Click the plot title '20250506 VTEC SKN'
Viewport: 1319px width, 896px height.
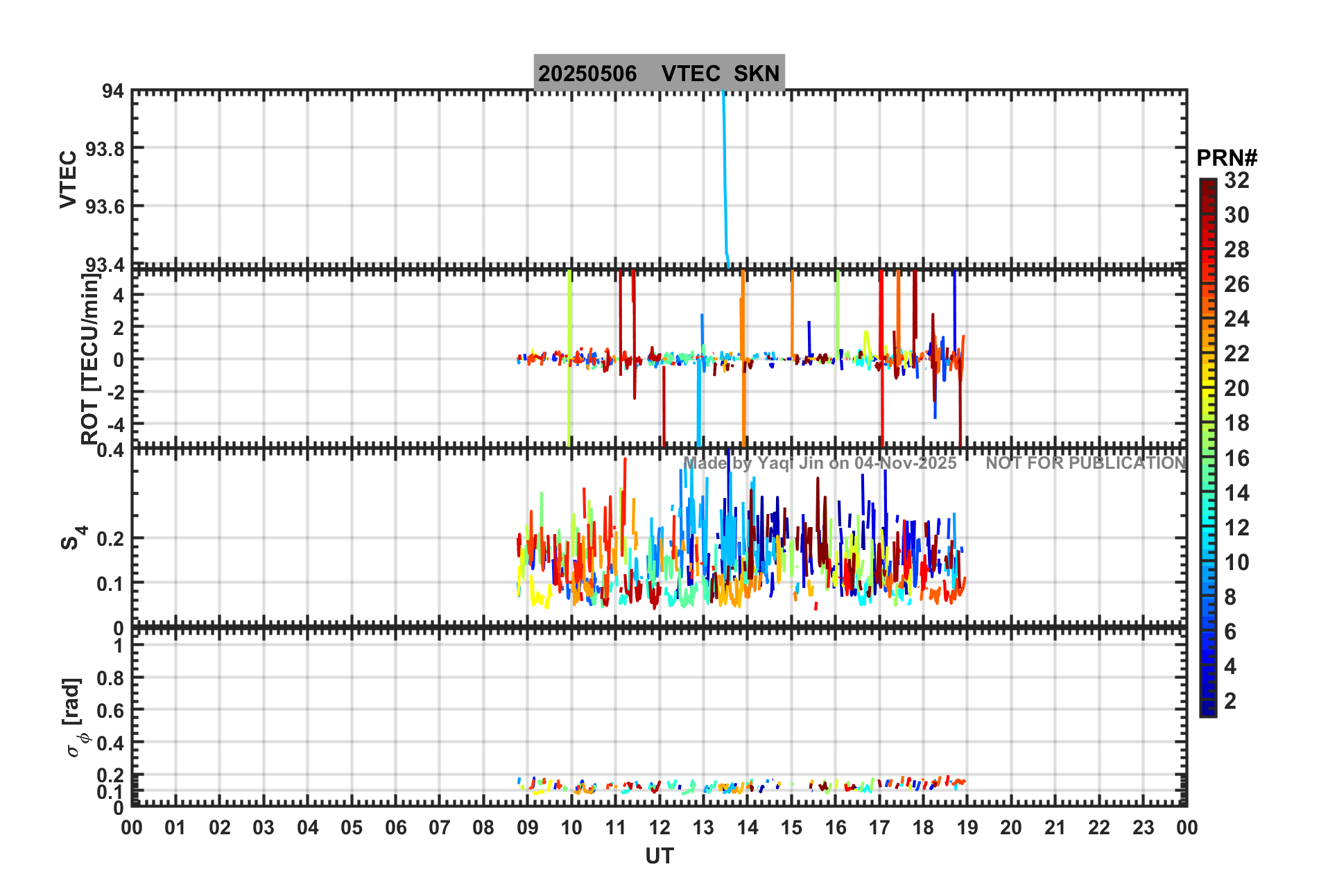(x=659, y=73)
